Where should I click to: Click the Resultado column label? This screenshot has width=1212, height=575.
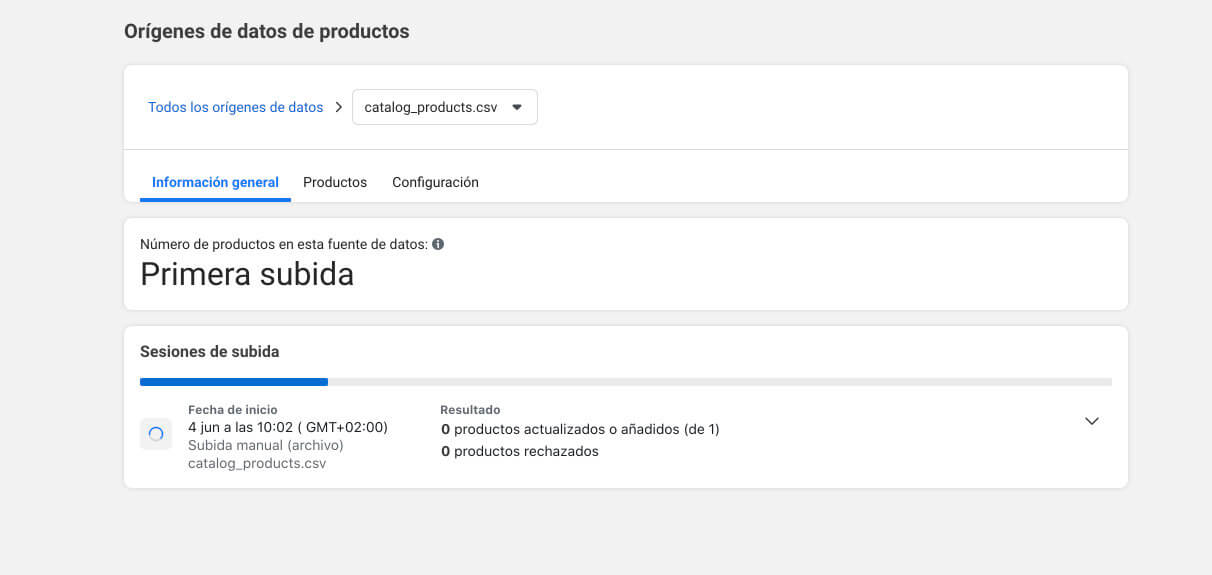(470, 410)
